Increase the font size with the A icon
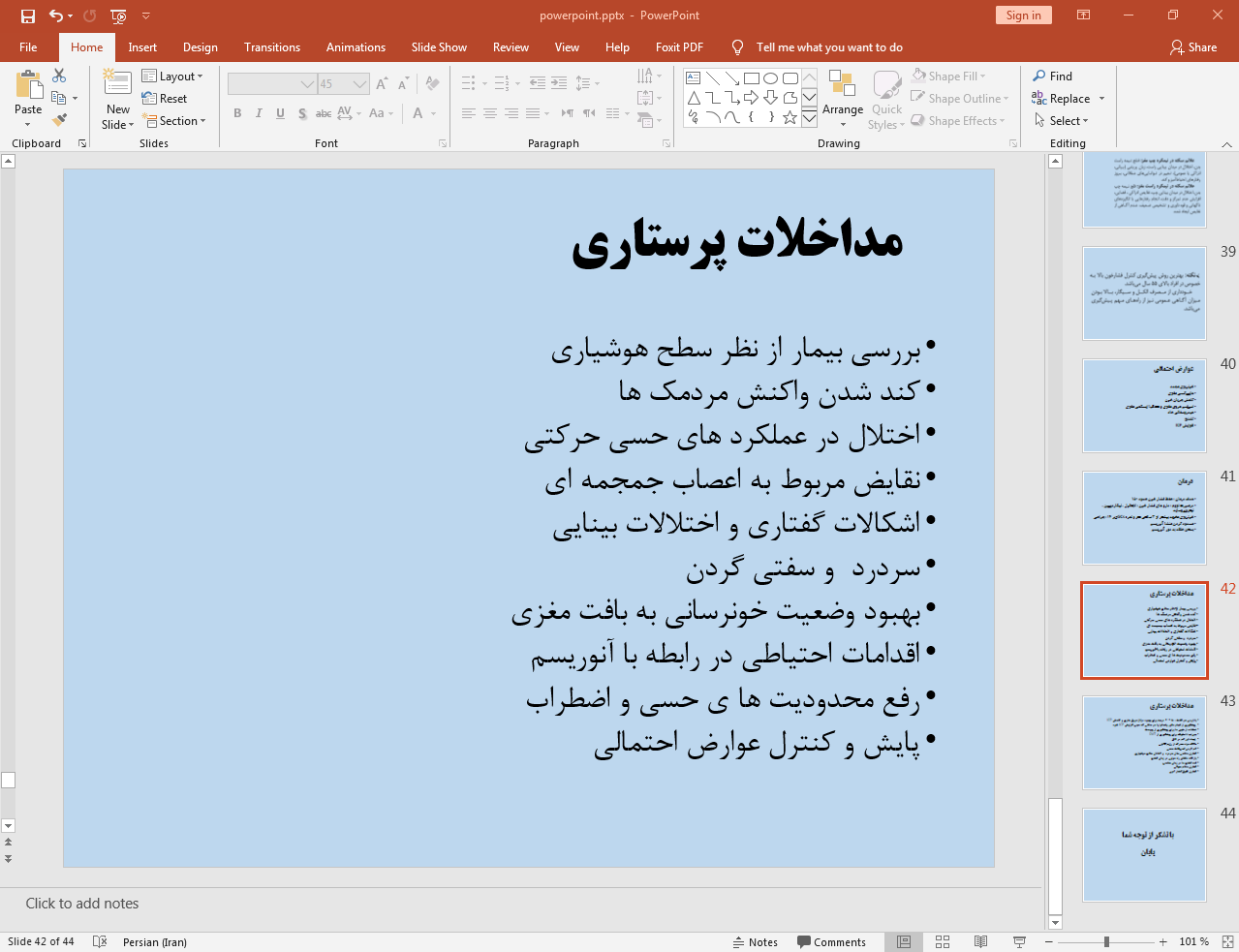Viewport: 1239px width, 952px height. 383,84
